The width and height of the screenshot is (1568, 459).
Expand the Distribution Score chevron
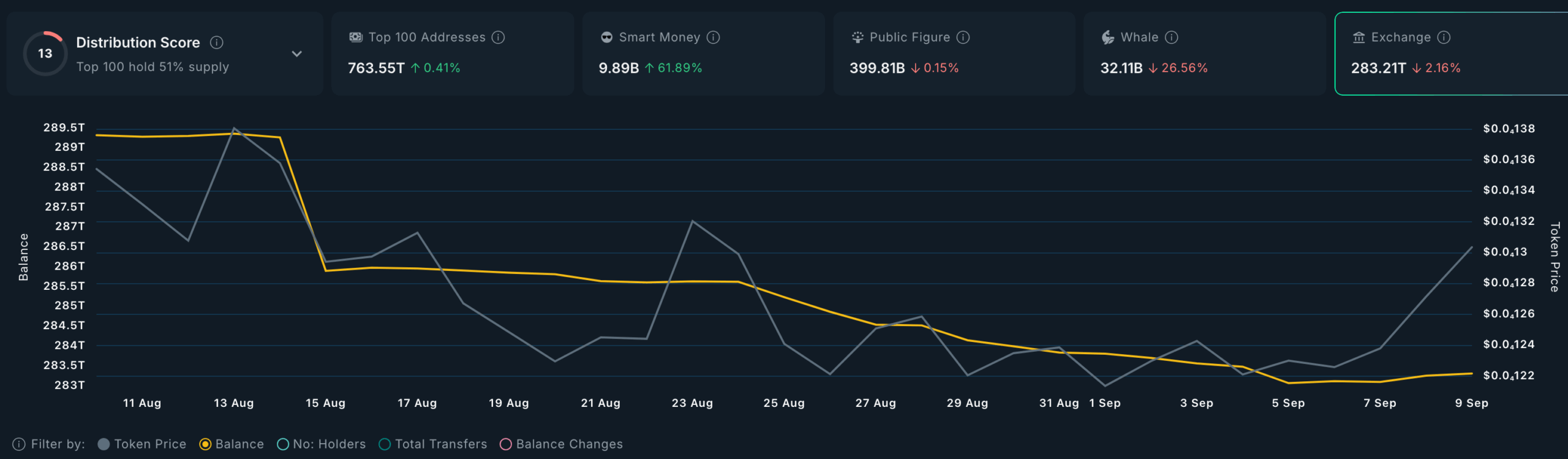[x=296, y=54]
